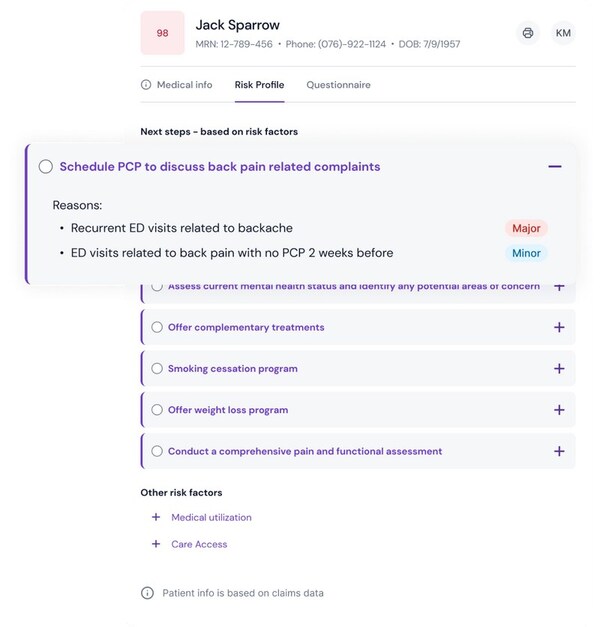Open the Medical info tab

(184, 85)
